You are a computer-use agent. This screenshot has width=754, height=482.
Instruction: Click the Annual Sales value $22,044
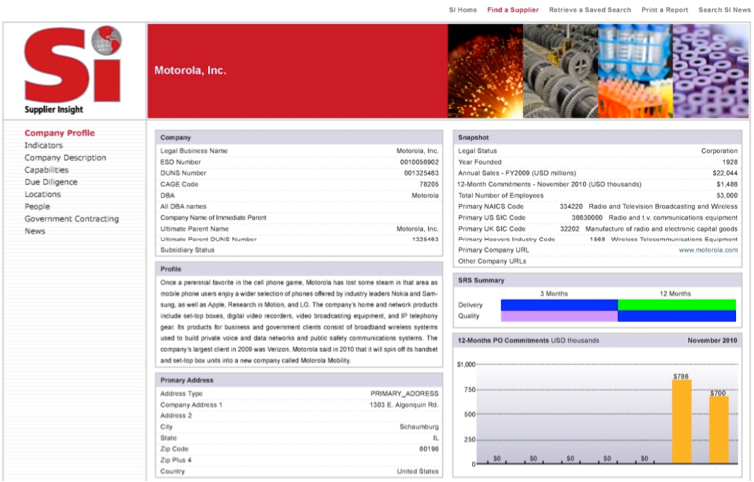[x=725, y=173]
